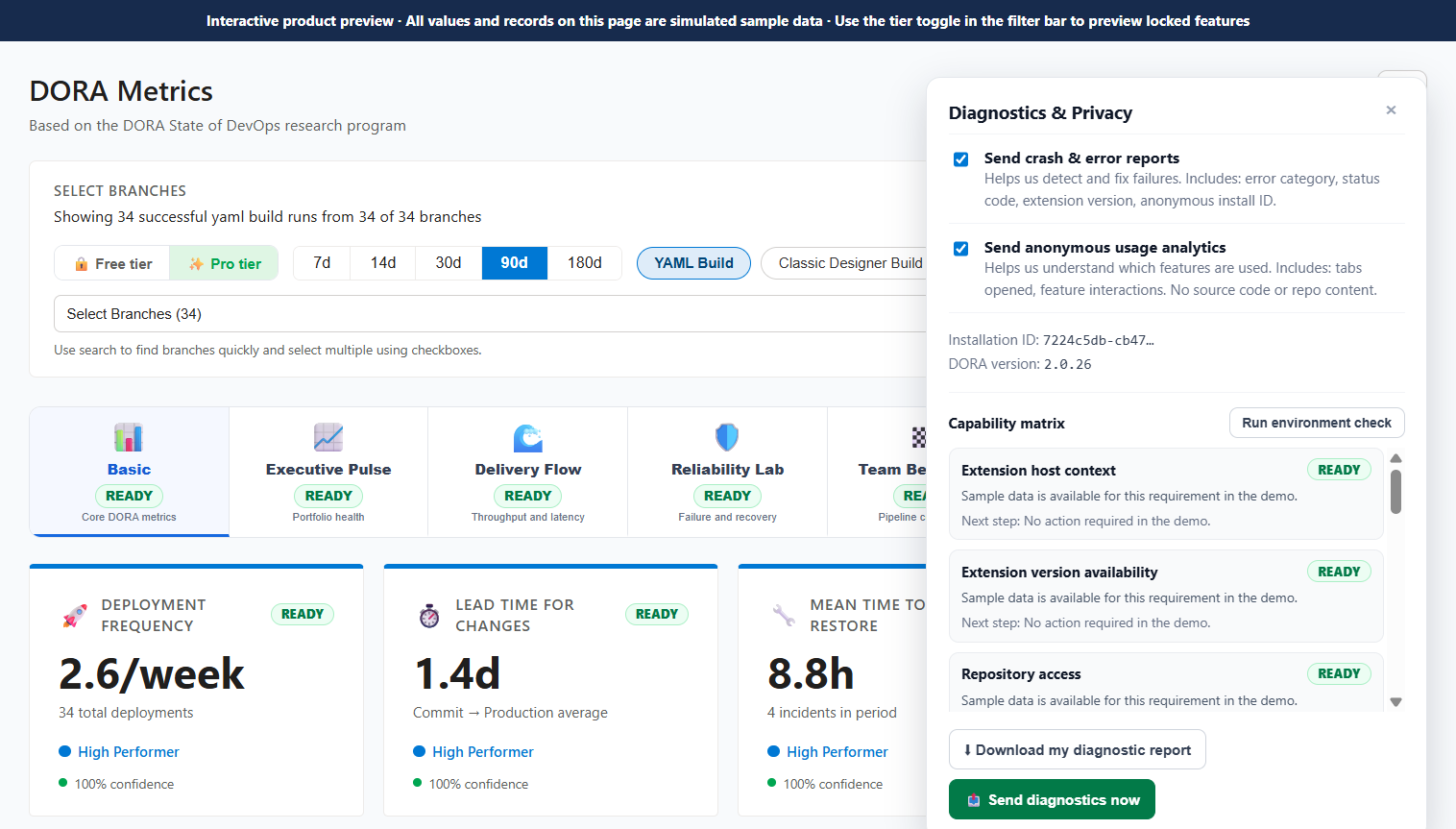Click the Mean Time to Restore wrench icon
This screenshot has width=1456, height=829.
click(784, 616)
